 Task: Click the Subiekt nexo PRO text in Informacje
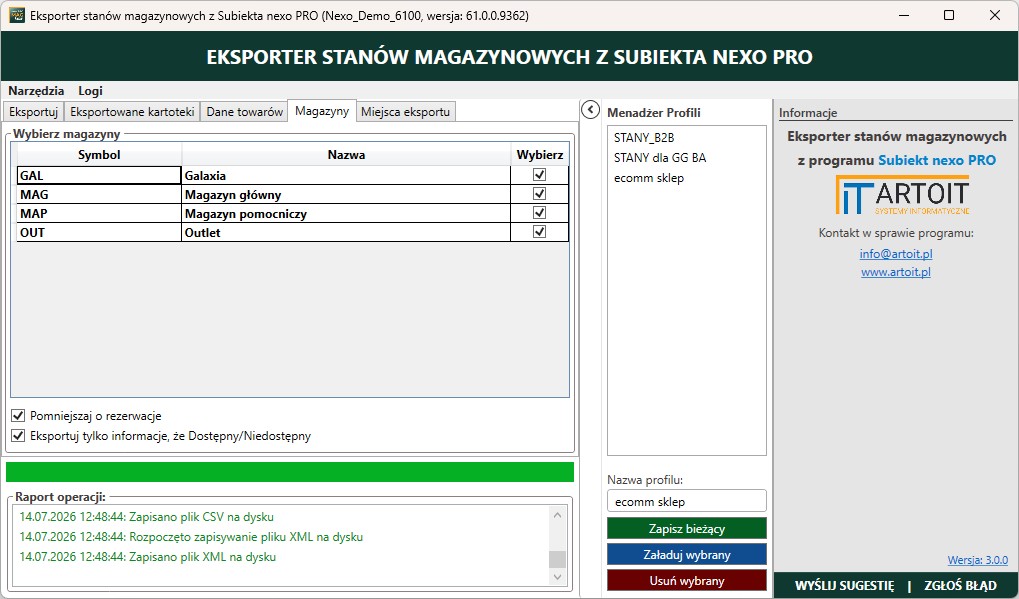click(936, 160)
